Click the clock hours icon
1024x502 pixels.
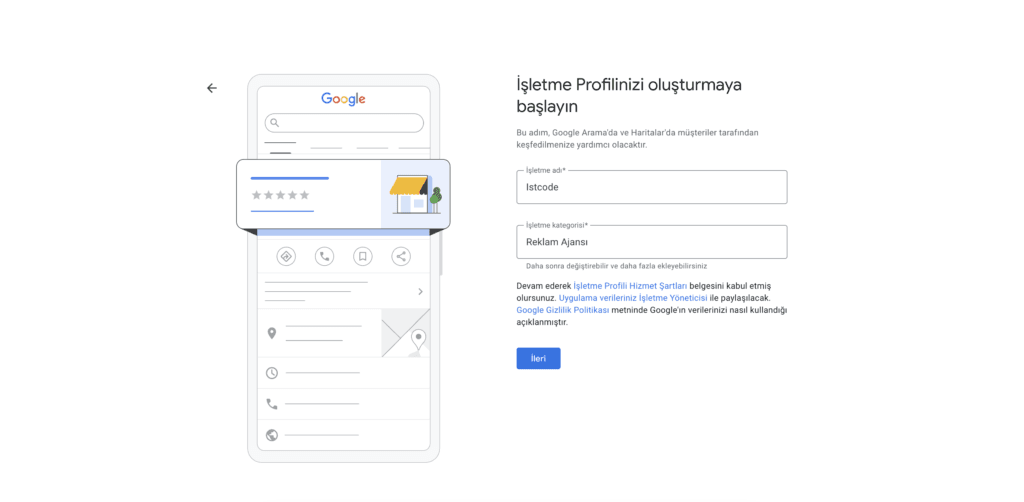(x=272, y=373)
